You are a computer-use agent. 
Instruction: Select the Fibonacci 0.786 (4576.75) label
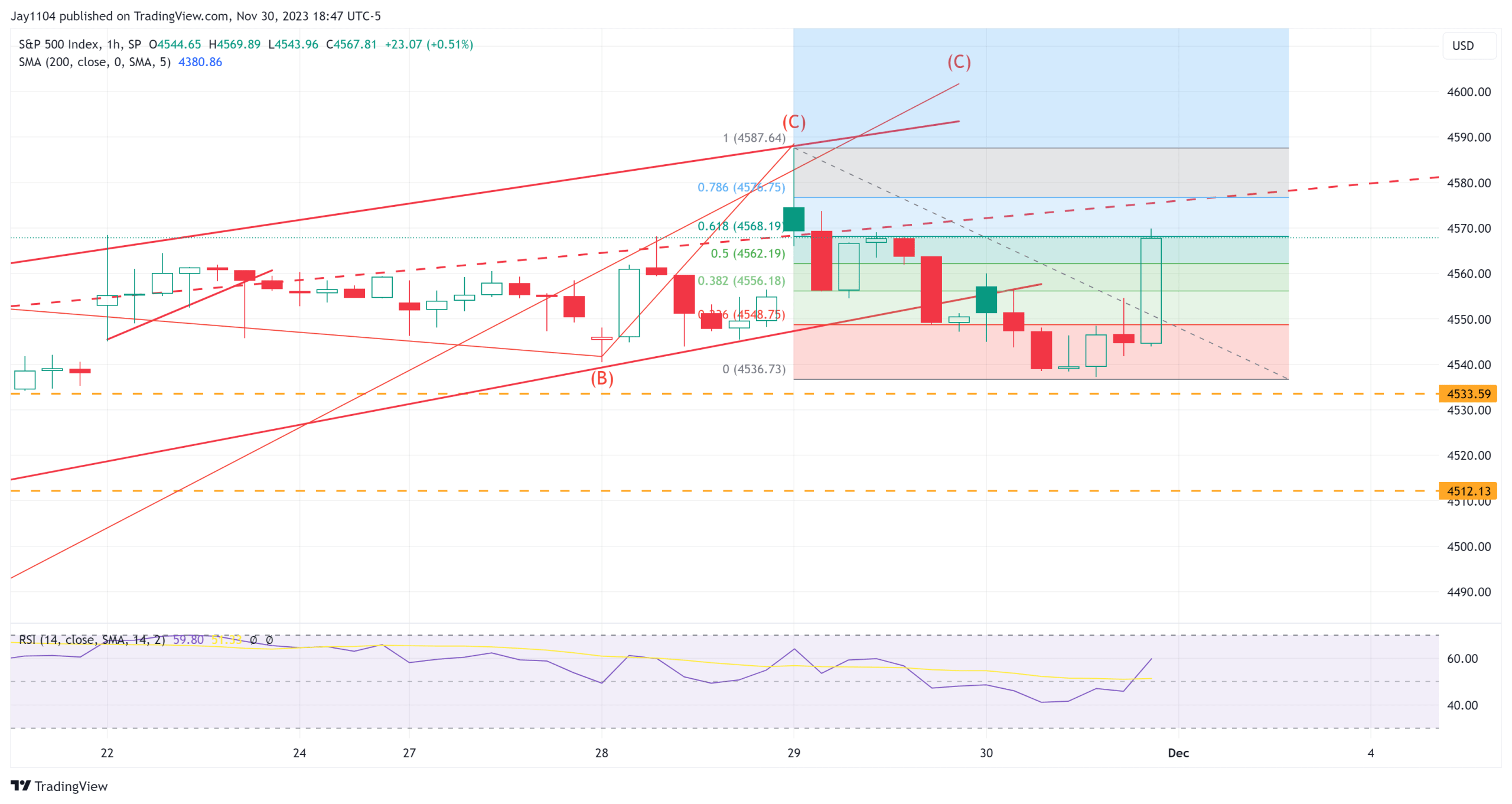tap(741, 187)
